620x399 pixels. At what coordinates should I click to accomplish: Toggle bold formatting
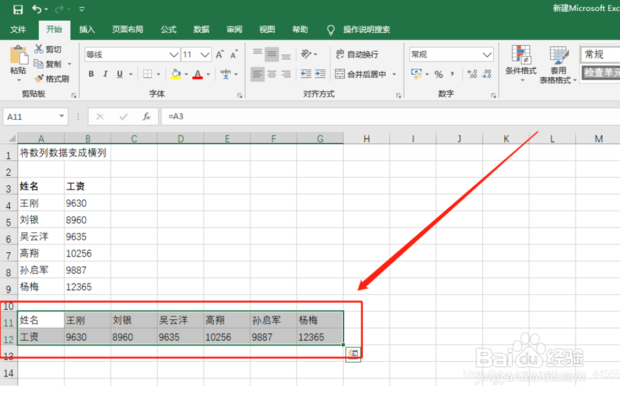[x=91, y=74]
